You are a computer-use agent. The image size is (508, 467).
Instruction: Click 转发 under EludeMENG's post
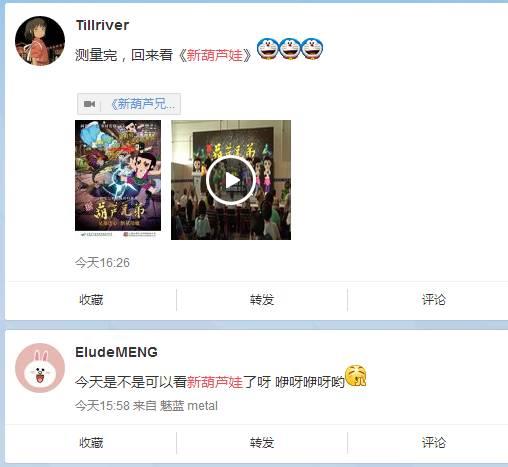(x=262, y=443)
